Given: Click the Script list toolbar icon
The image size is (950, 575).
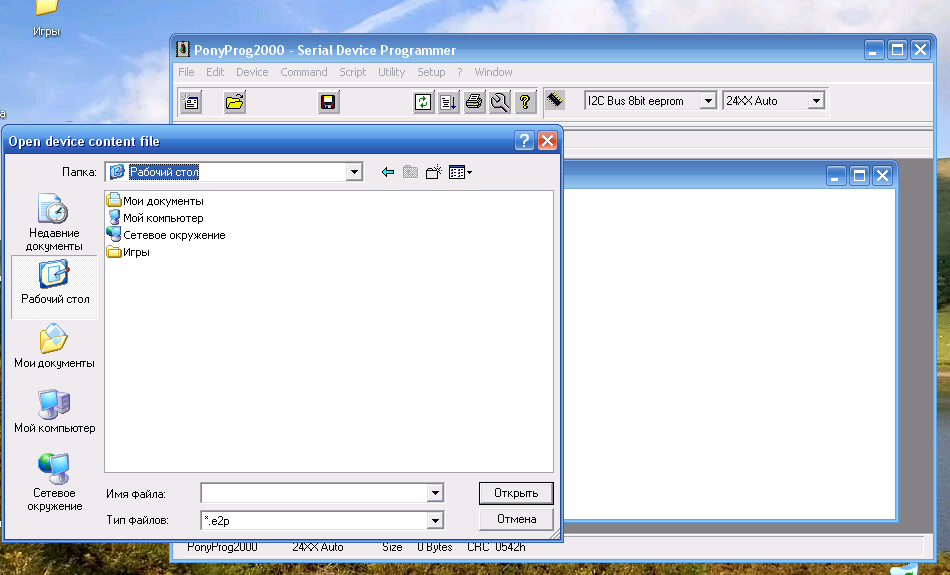Looking at the screenshot, I should (448, 101).
